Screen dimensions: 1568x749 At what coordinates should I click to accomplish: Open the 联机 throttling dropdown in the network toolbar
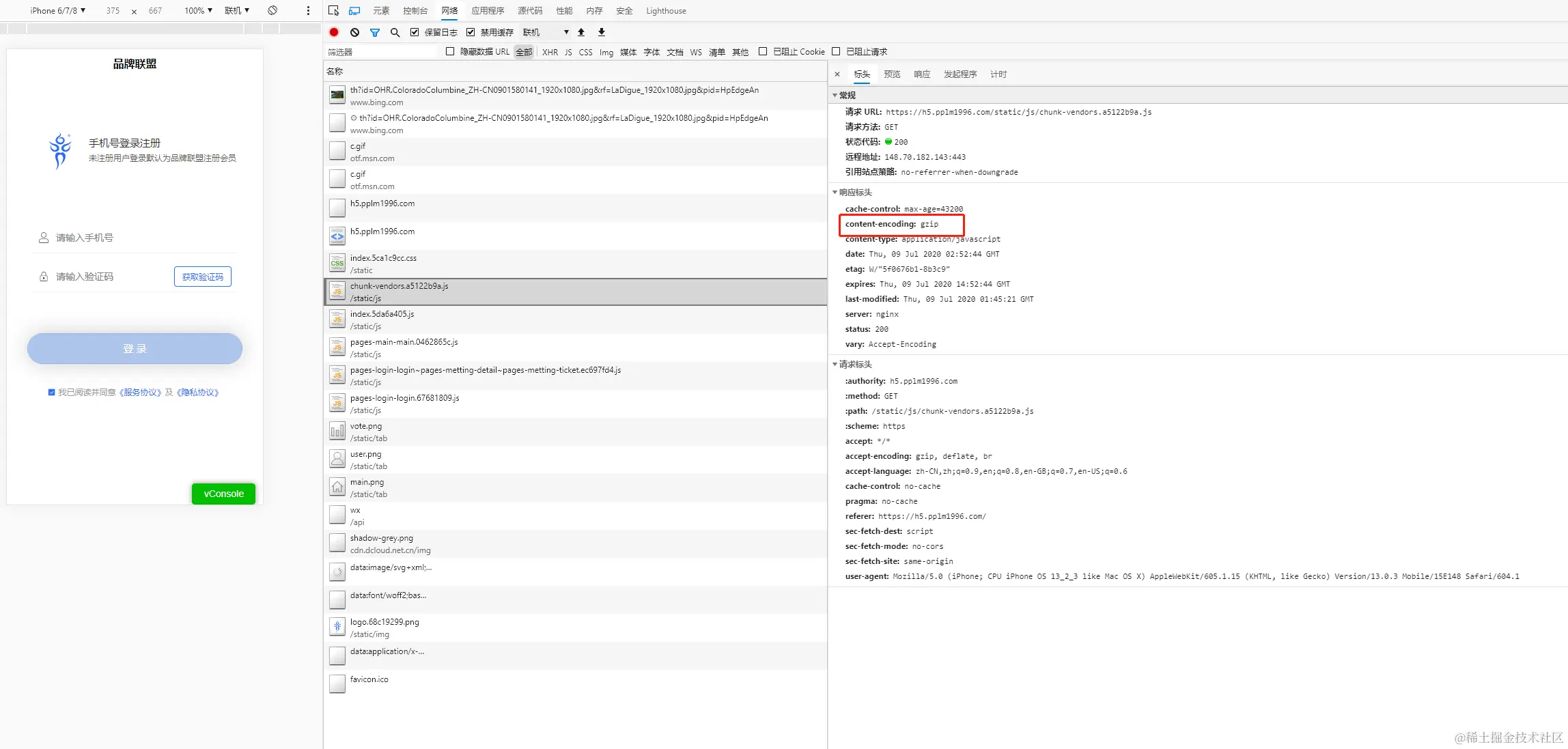point(546,32)
